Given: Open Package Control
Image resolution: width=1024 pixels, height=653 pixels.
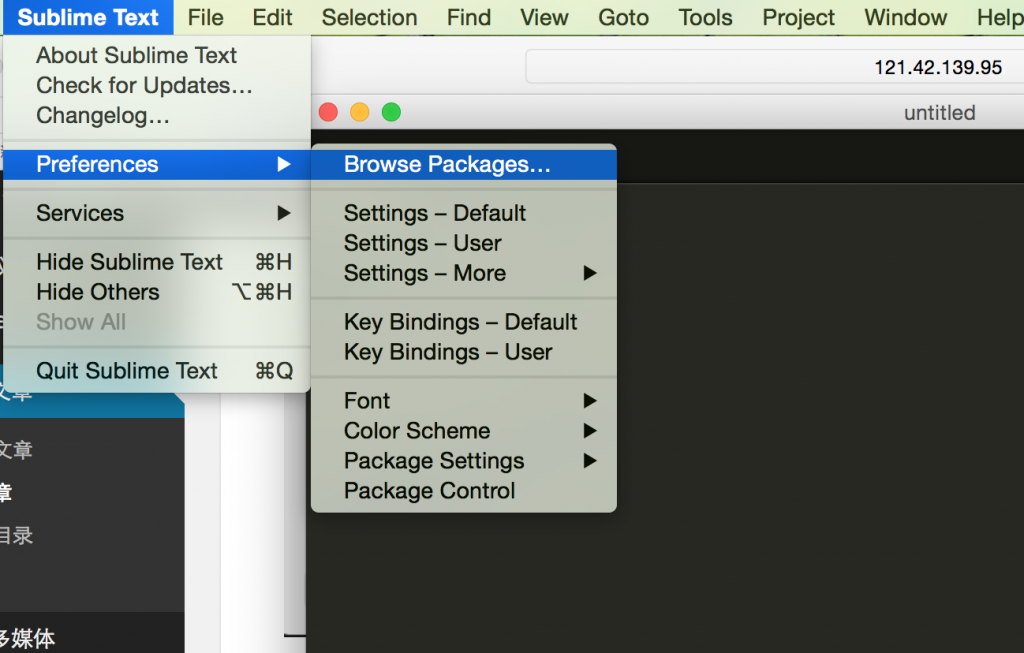Looking at the screenshot, I should (464, 491).
